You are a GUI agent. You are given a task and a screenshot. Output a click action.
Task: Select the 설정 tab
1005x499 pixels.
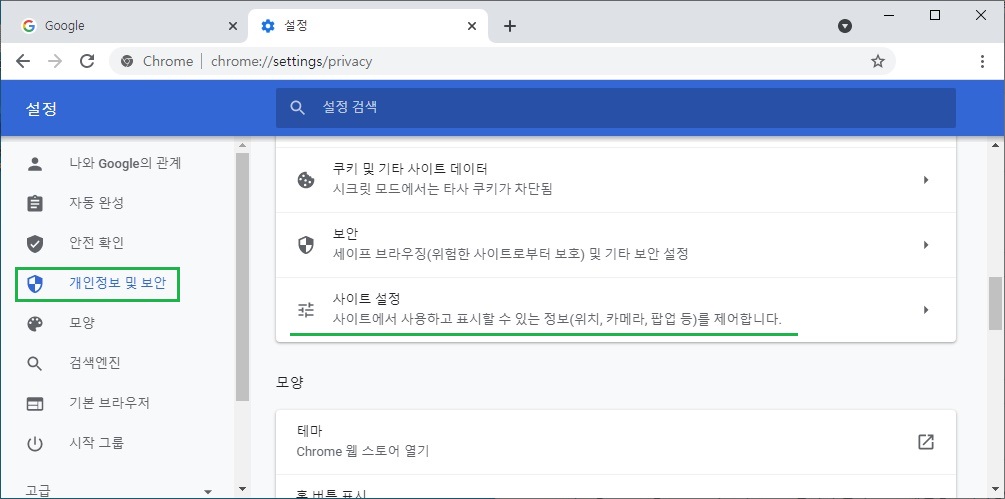click(369, 26)
